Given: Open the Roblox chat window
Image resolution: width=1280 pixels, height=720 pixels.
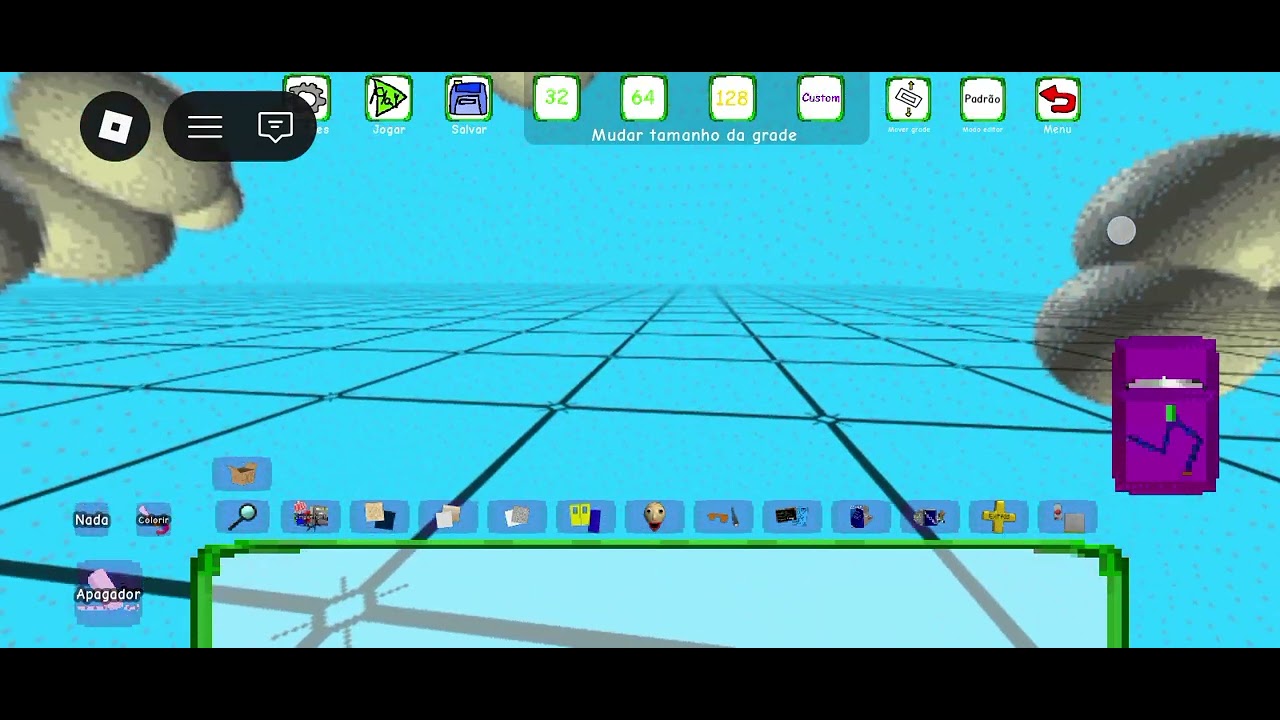Looking at the screenshot, I should (275, 127).
